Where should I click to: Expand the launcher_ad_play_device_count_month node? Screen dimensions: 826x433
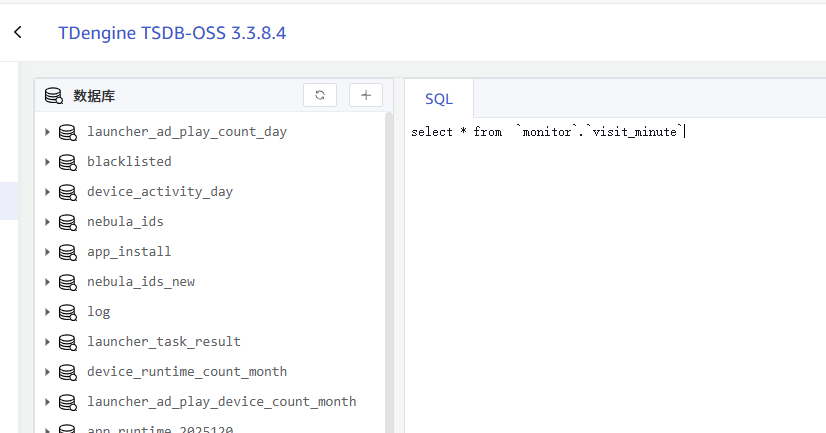pyautogui.click(x=47, y=402)
